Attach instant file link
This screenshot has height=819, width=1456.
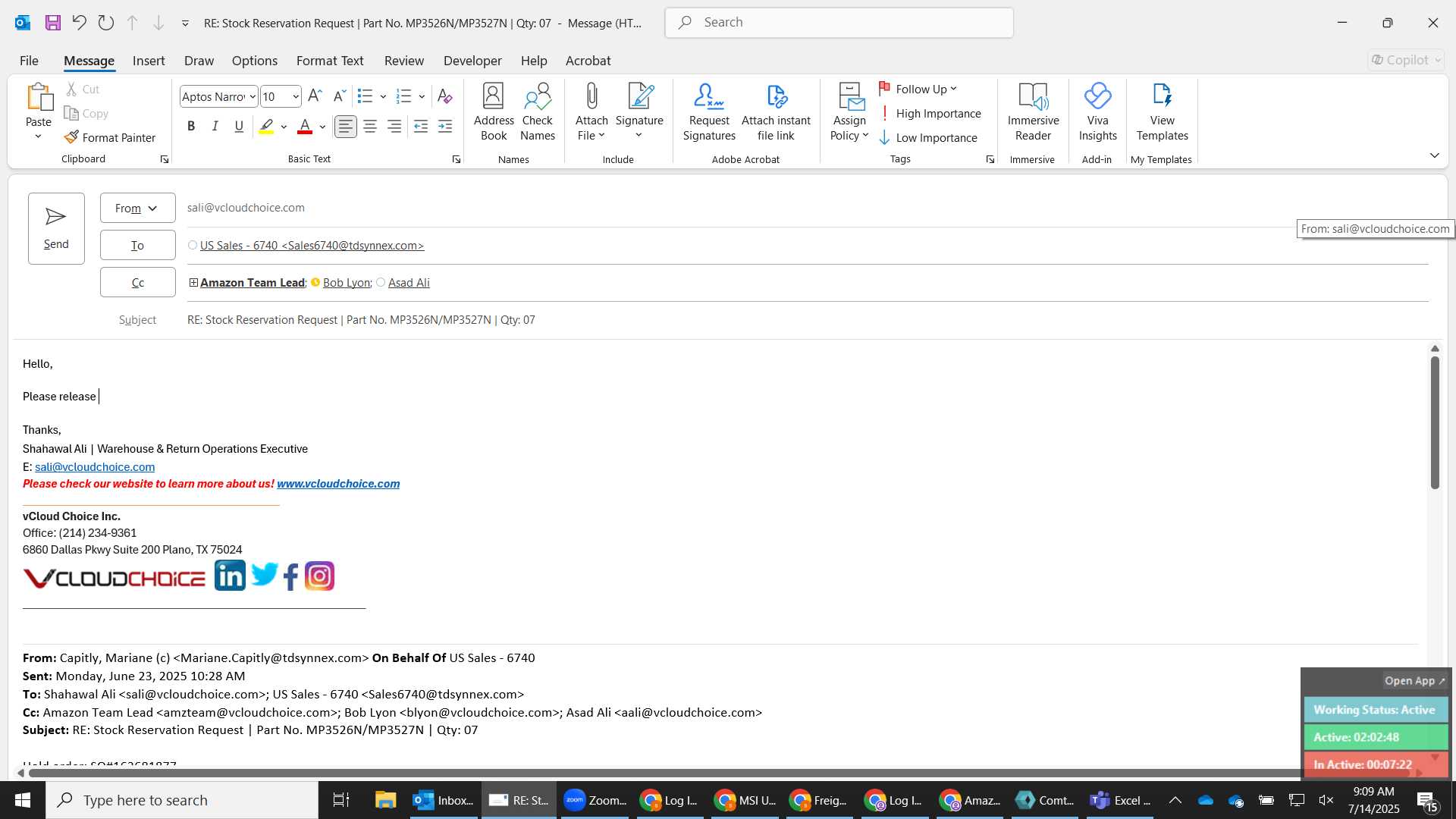point(776,112)
